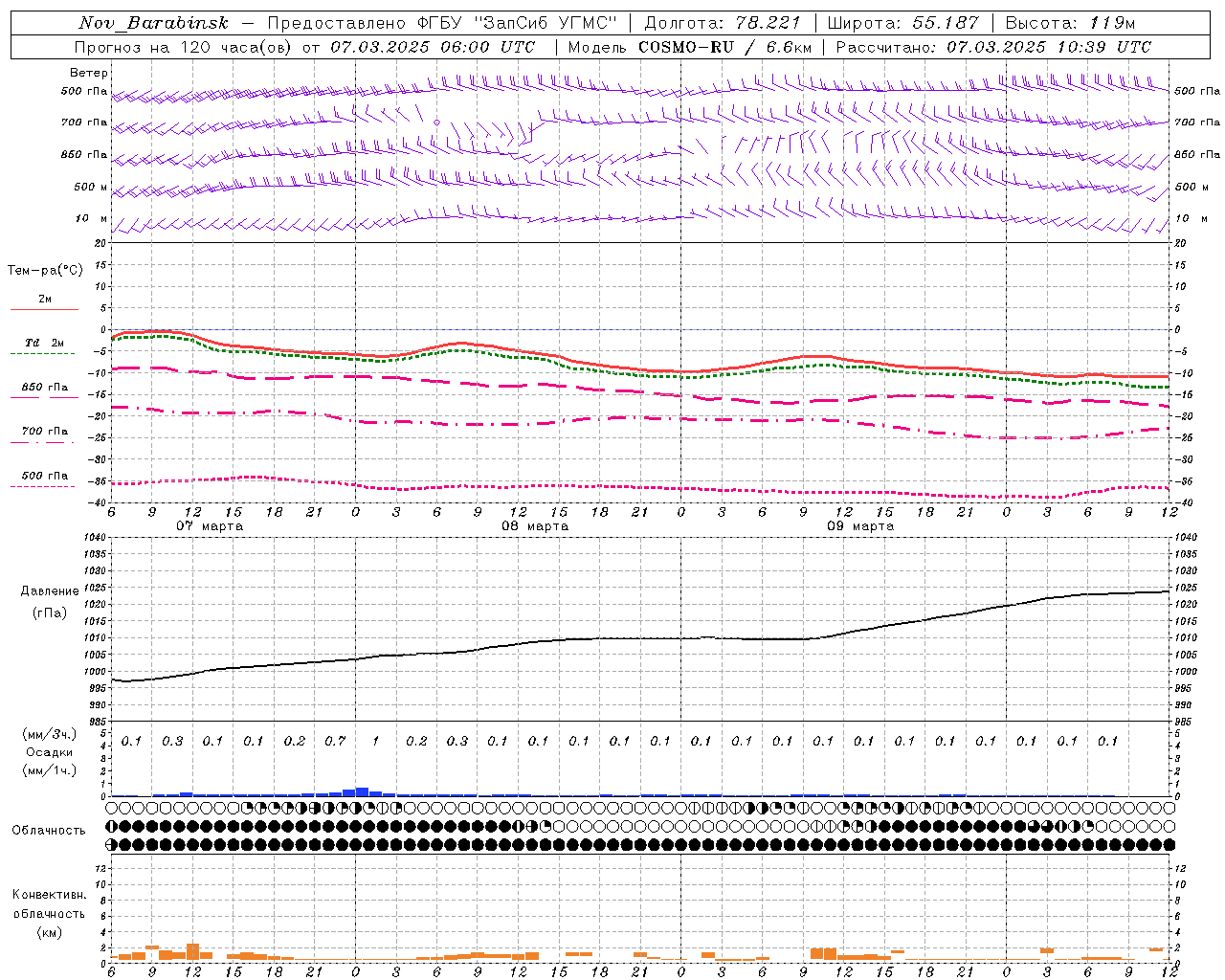
Task: Select the 0.7 three-hour precipitation value
Action: tap(335, 741)
